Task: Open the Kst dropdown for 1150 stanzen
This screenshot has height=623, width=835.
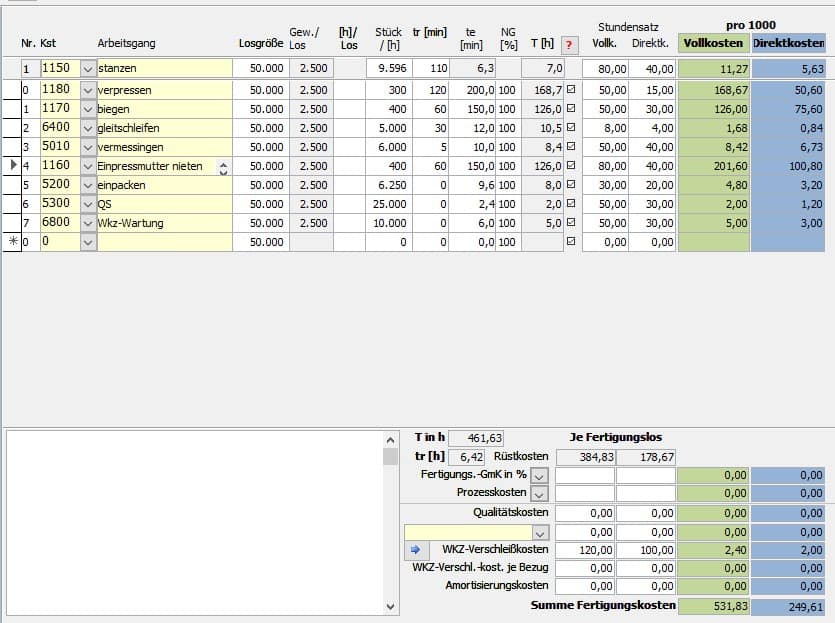Action: click(x=88, y=68)
